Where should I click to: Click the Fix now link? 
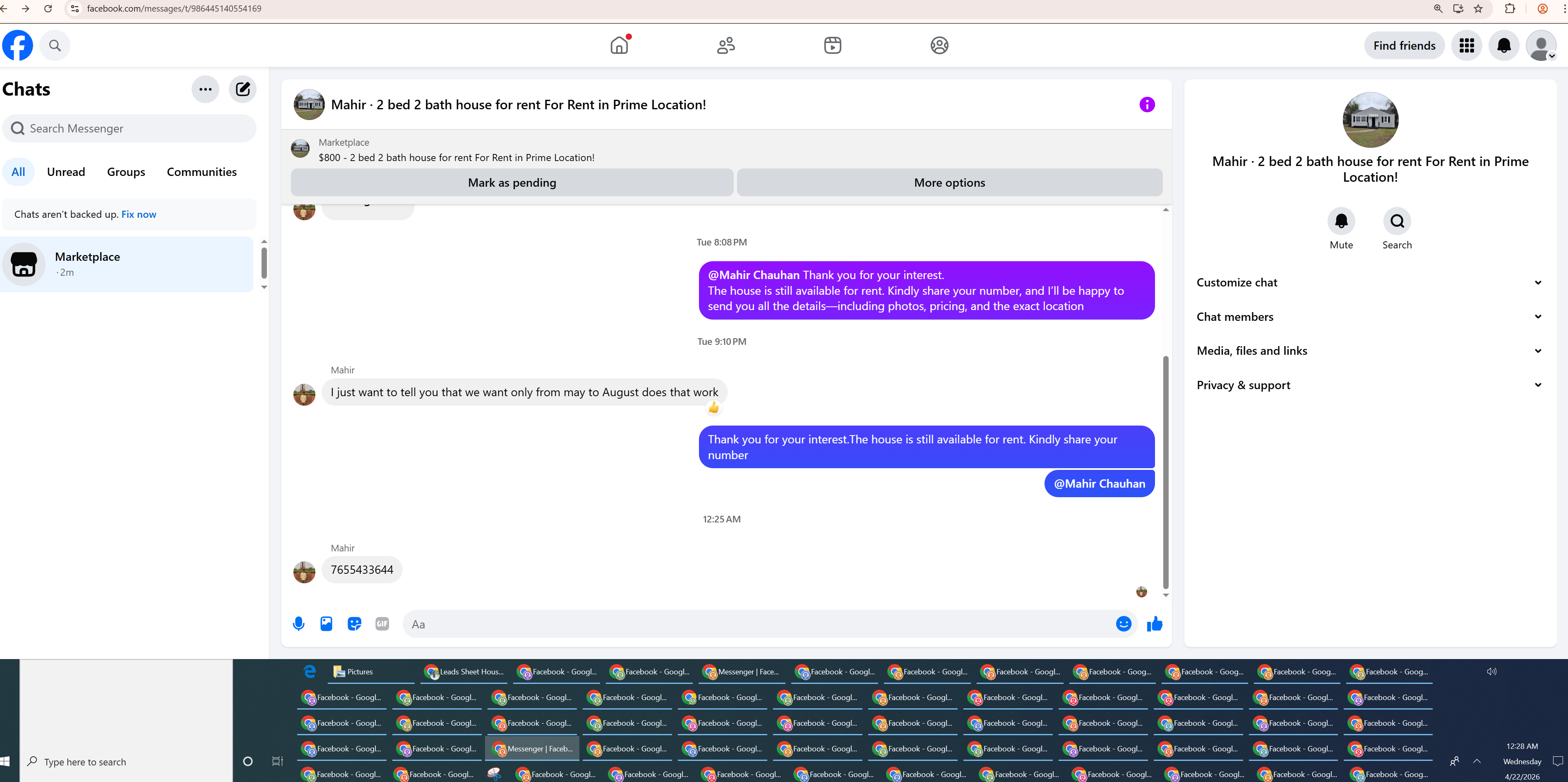coord(139,214)
